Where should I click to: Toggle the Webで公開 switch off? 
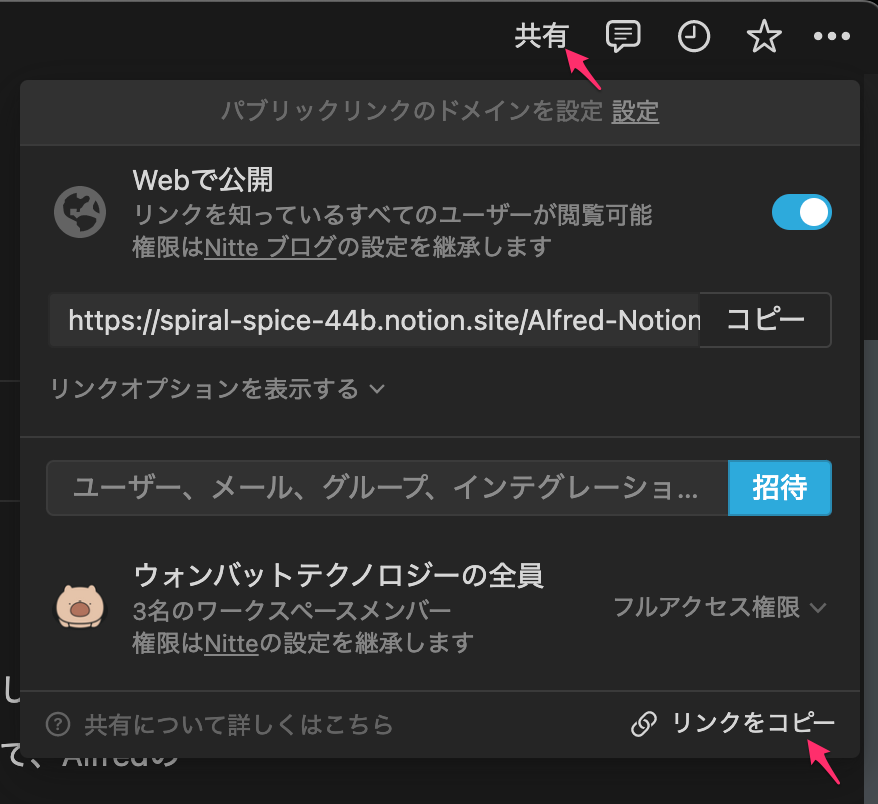tap(801, 212)
